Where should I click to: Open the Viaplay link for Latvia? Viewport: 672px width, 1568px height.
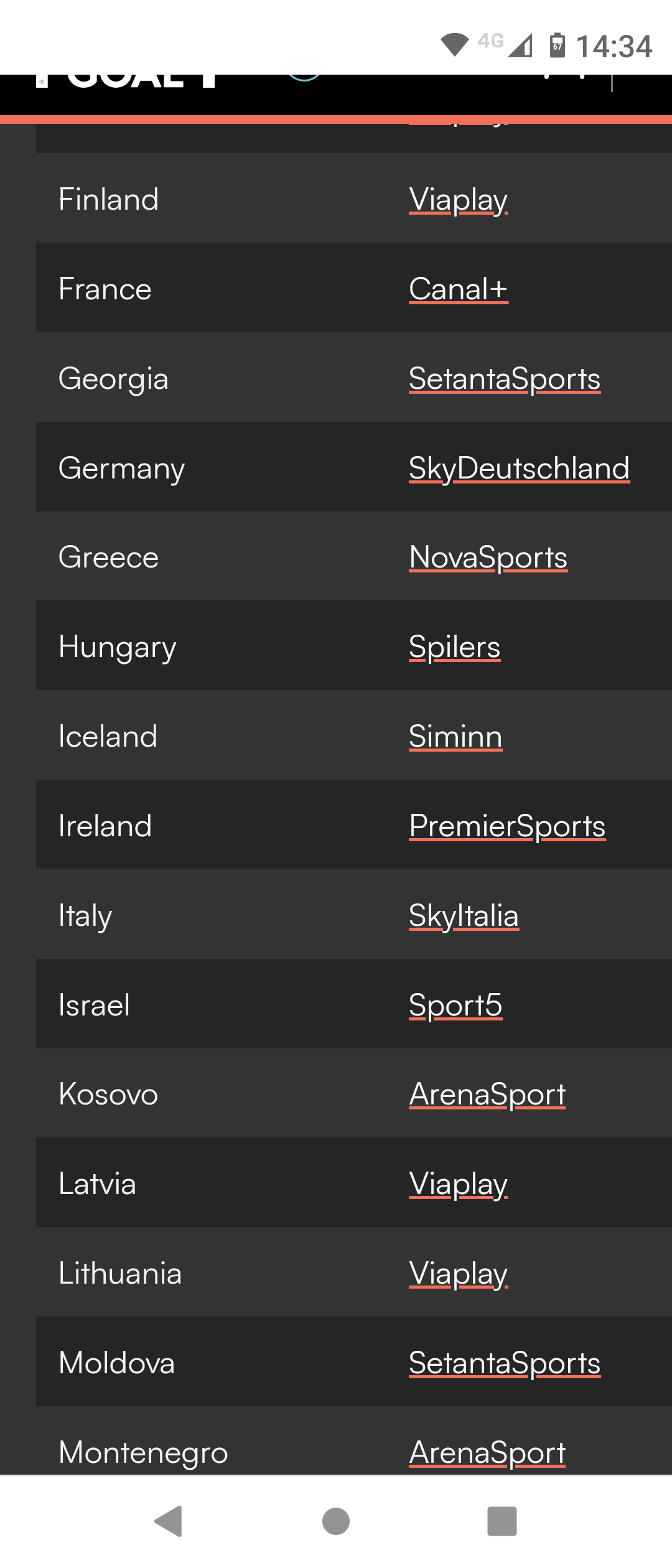(x=459, y=1184)
